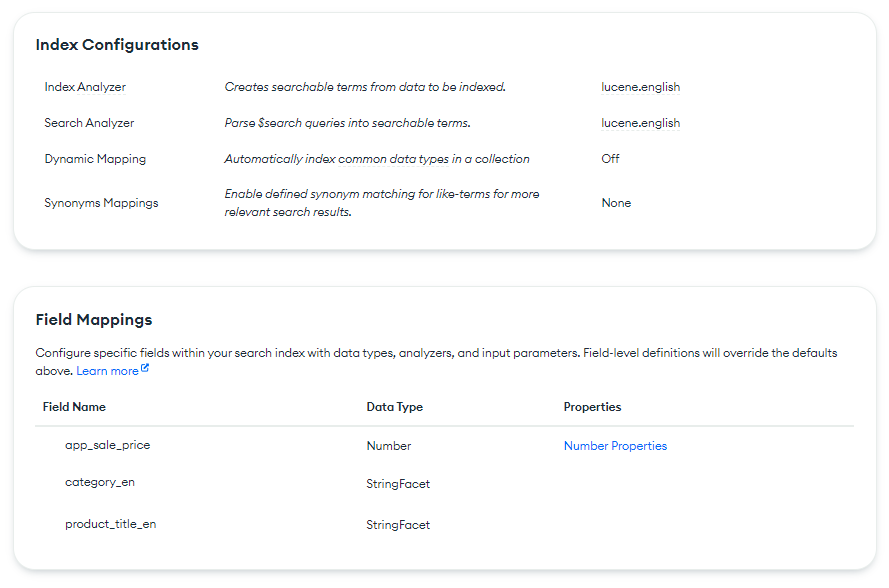Click the external link icon beside Learn more
Viewport: 889px width, 588px height.
click(x=145, y=369)
